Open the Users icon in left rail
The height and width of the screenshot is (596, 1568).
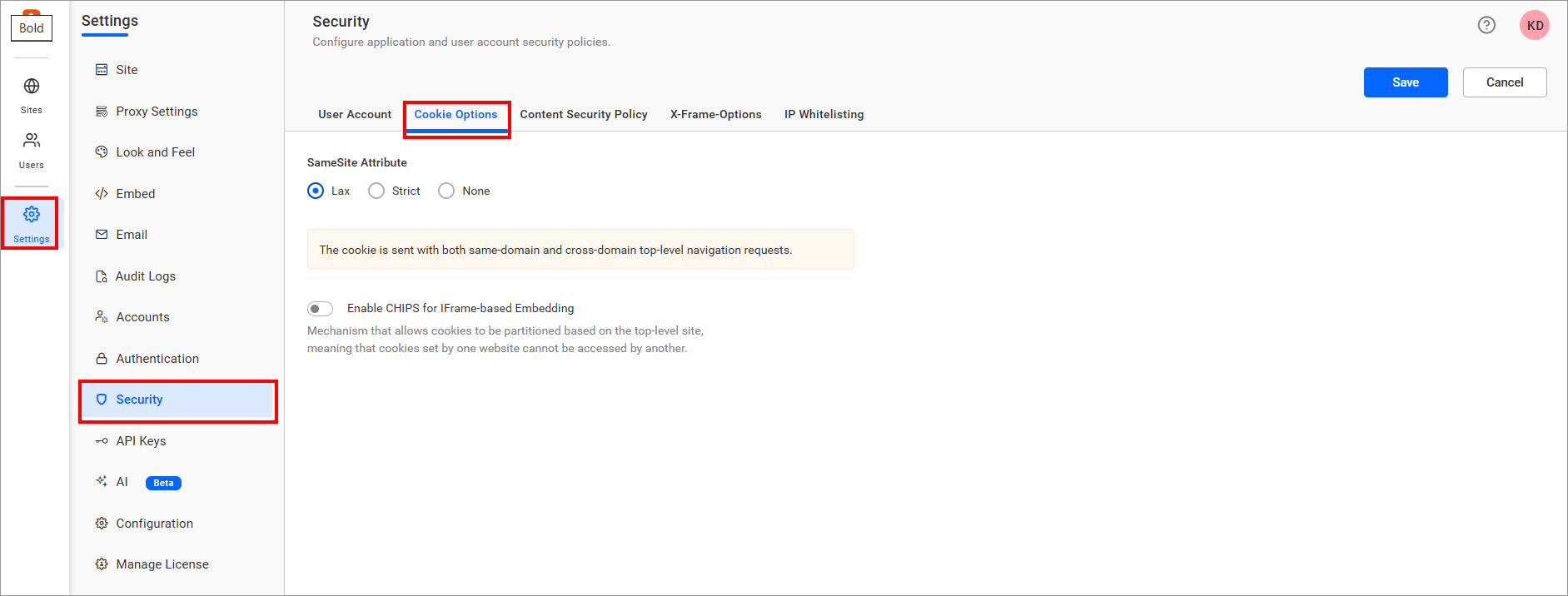(x=32, y=140)
